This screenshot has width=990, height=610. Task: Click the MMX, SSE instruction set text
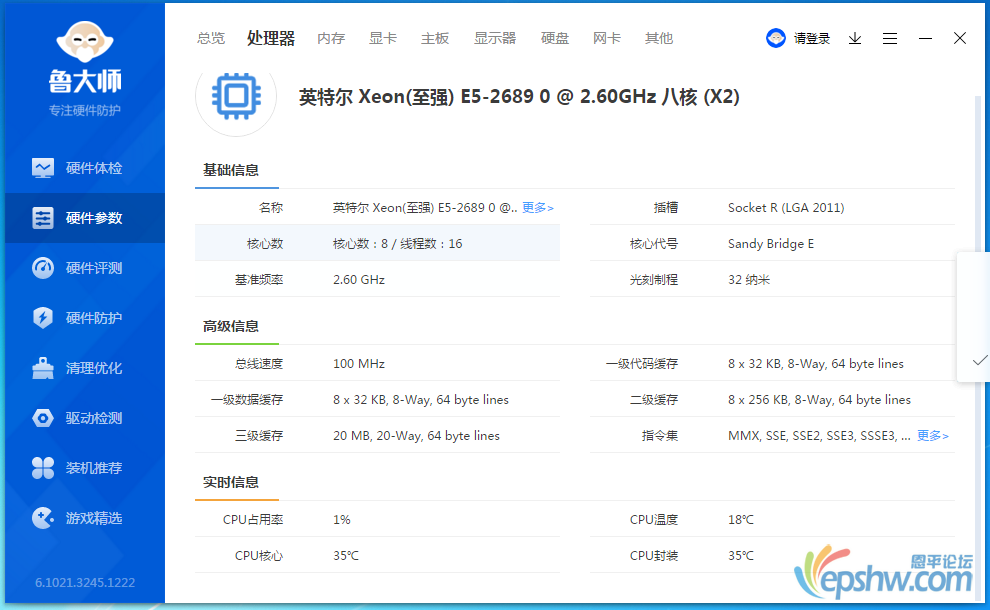pos(819,436)
